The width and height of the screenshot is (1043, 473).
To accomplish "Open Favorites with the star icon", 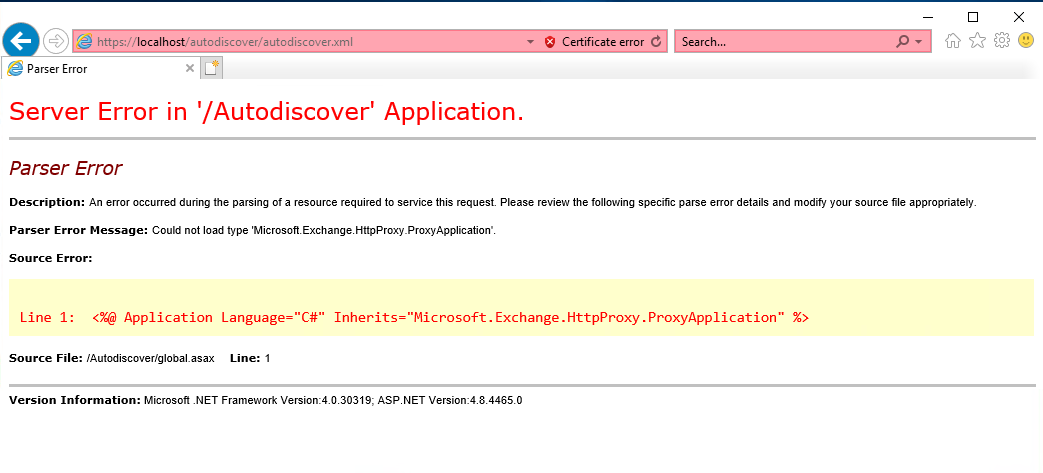I will (977, 41).
